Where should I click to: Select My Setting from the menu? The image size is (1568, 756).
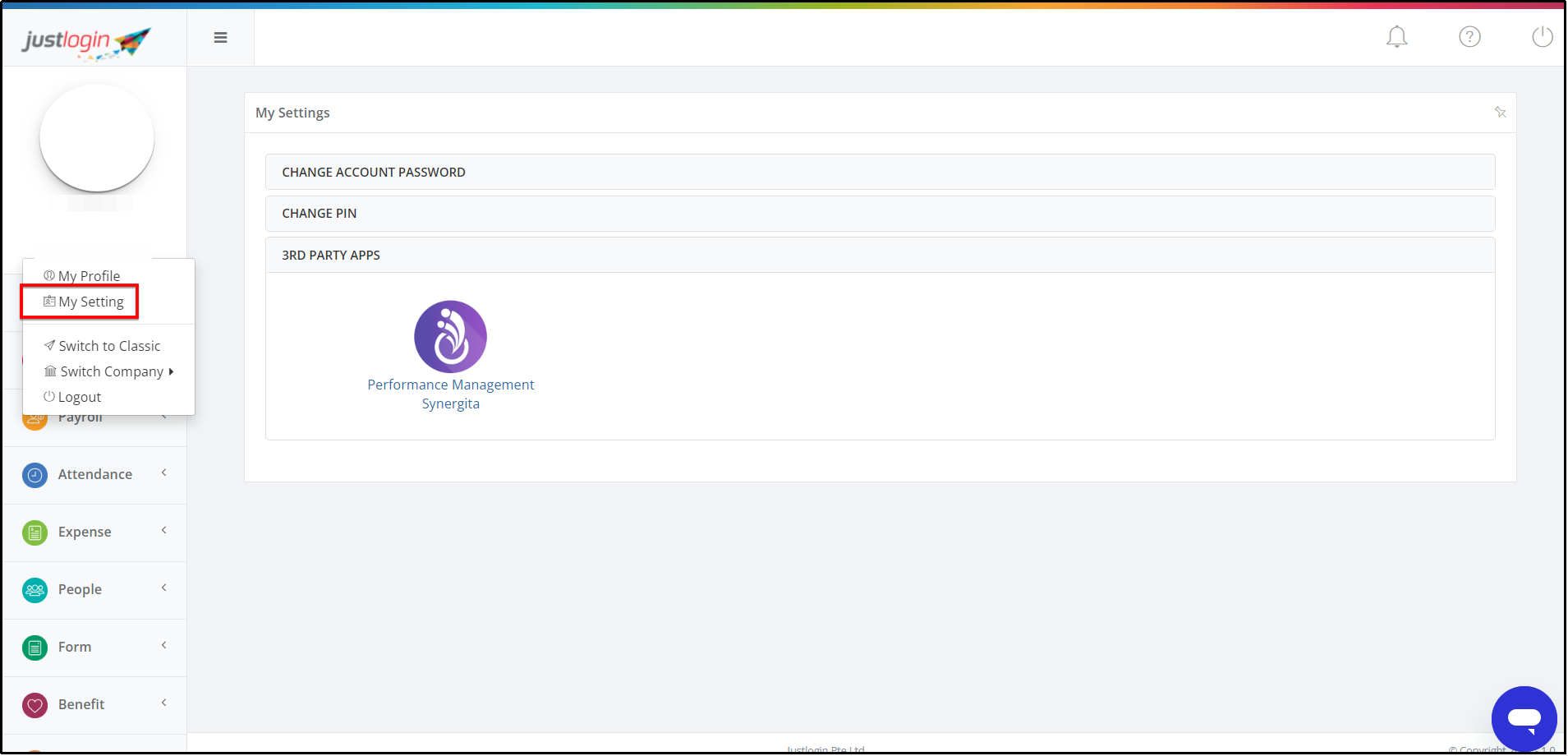[x=83, y=302]
